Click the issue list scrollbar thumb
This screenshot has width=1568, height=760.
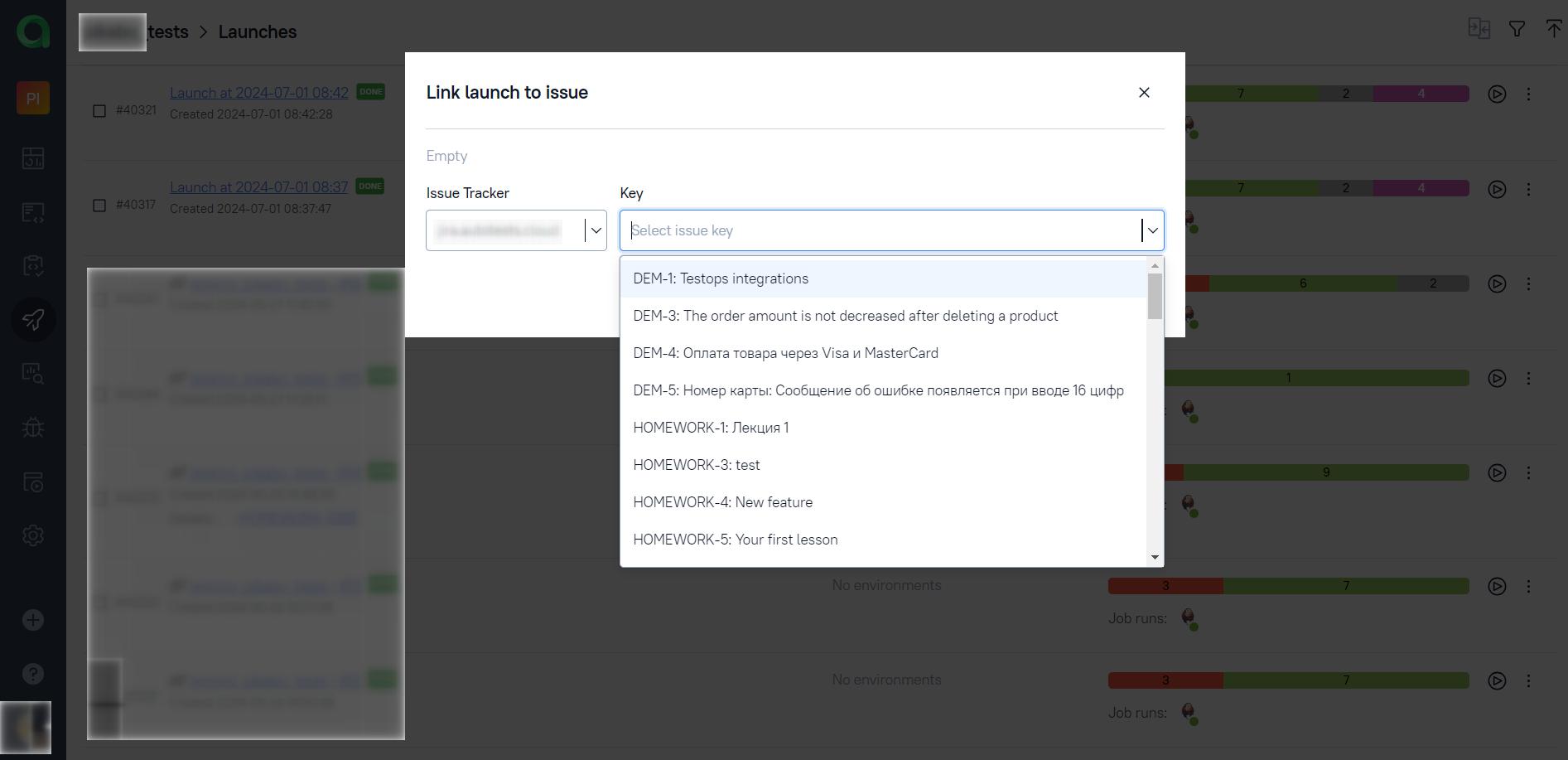(x=1155, y=296)
